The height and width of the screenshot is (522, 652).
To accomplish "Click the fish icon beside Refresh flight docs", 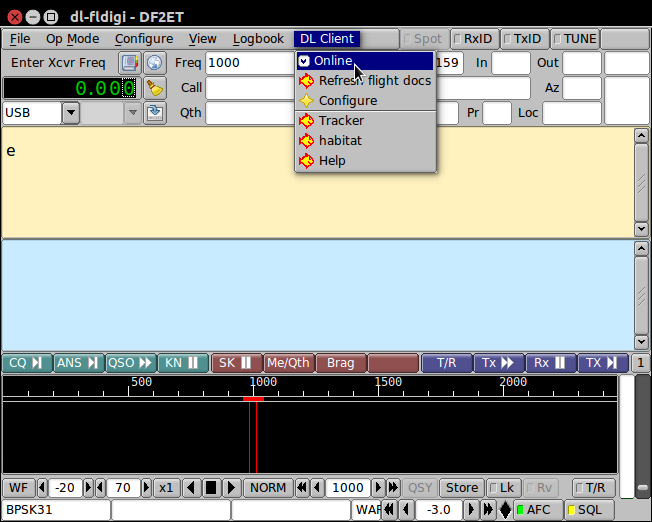I will (x=307, y=81).
